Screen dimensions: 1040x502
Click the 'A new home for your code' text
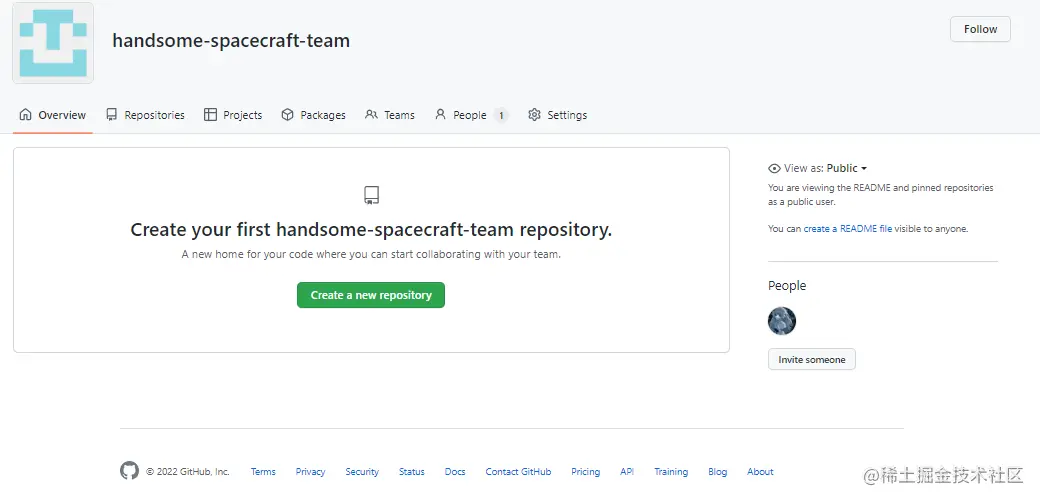pos(371,255)
